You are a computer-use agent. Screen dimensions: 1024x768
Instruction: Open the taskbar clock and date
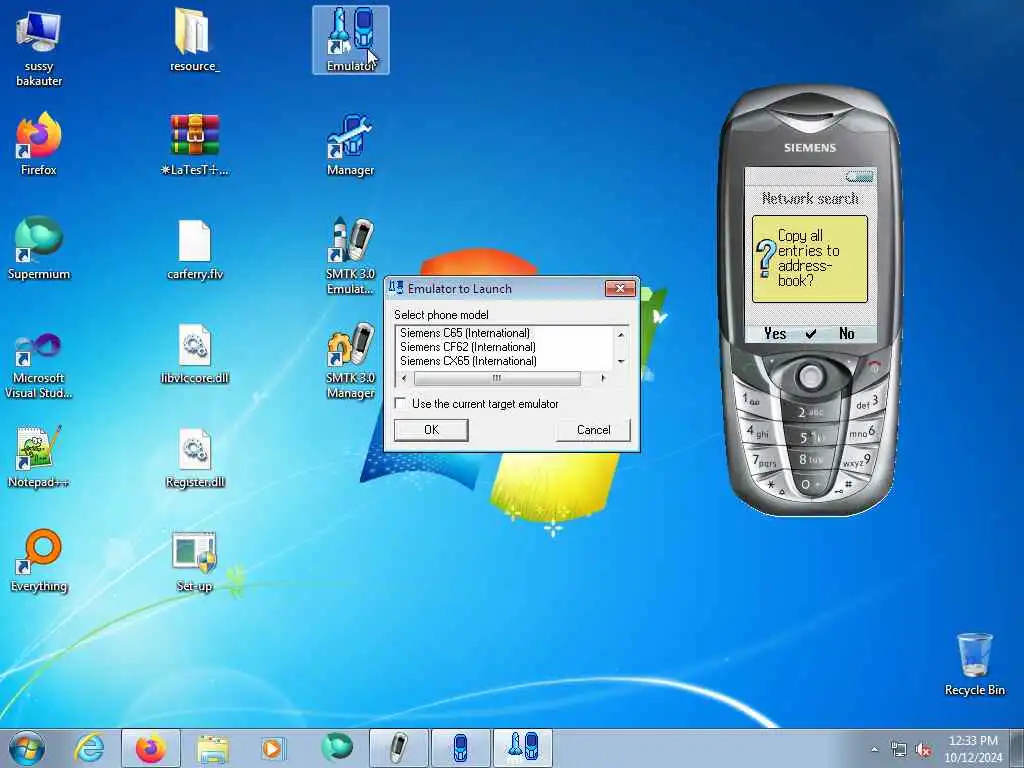(x=973, y=749)
